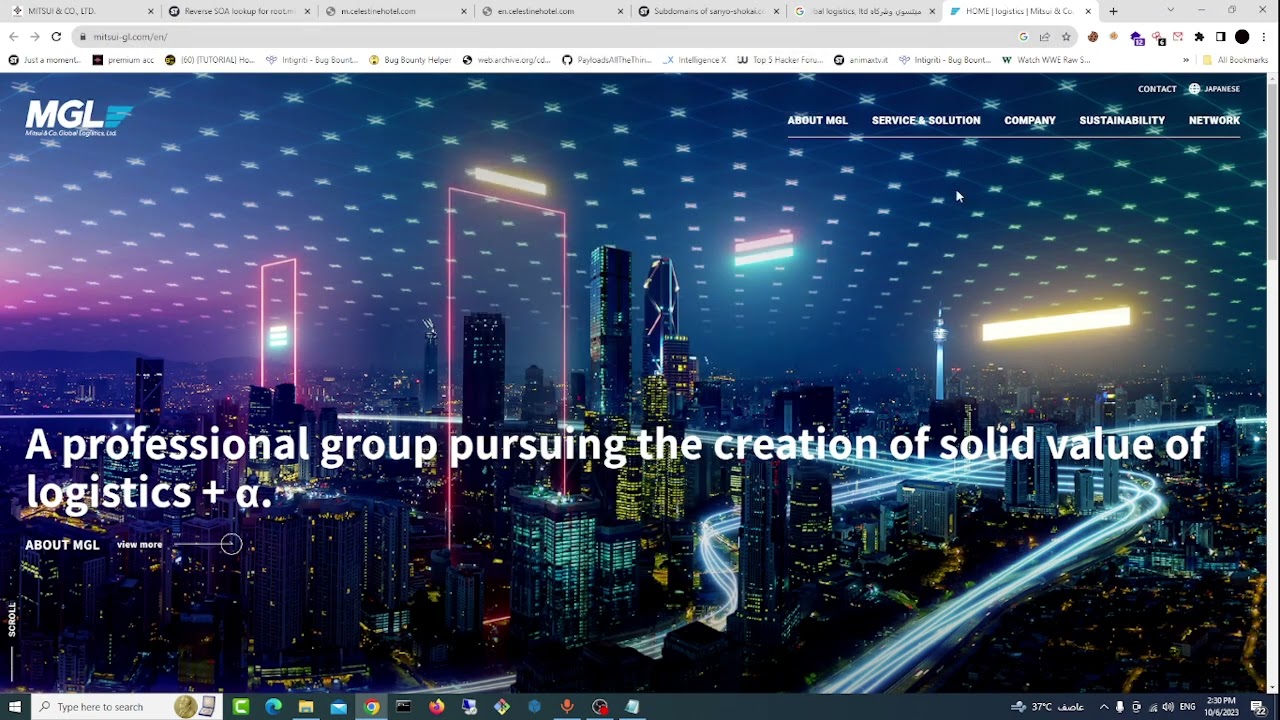
Task: Open the puzzle-piece Extensions menu
Action: 1199,37
